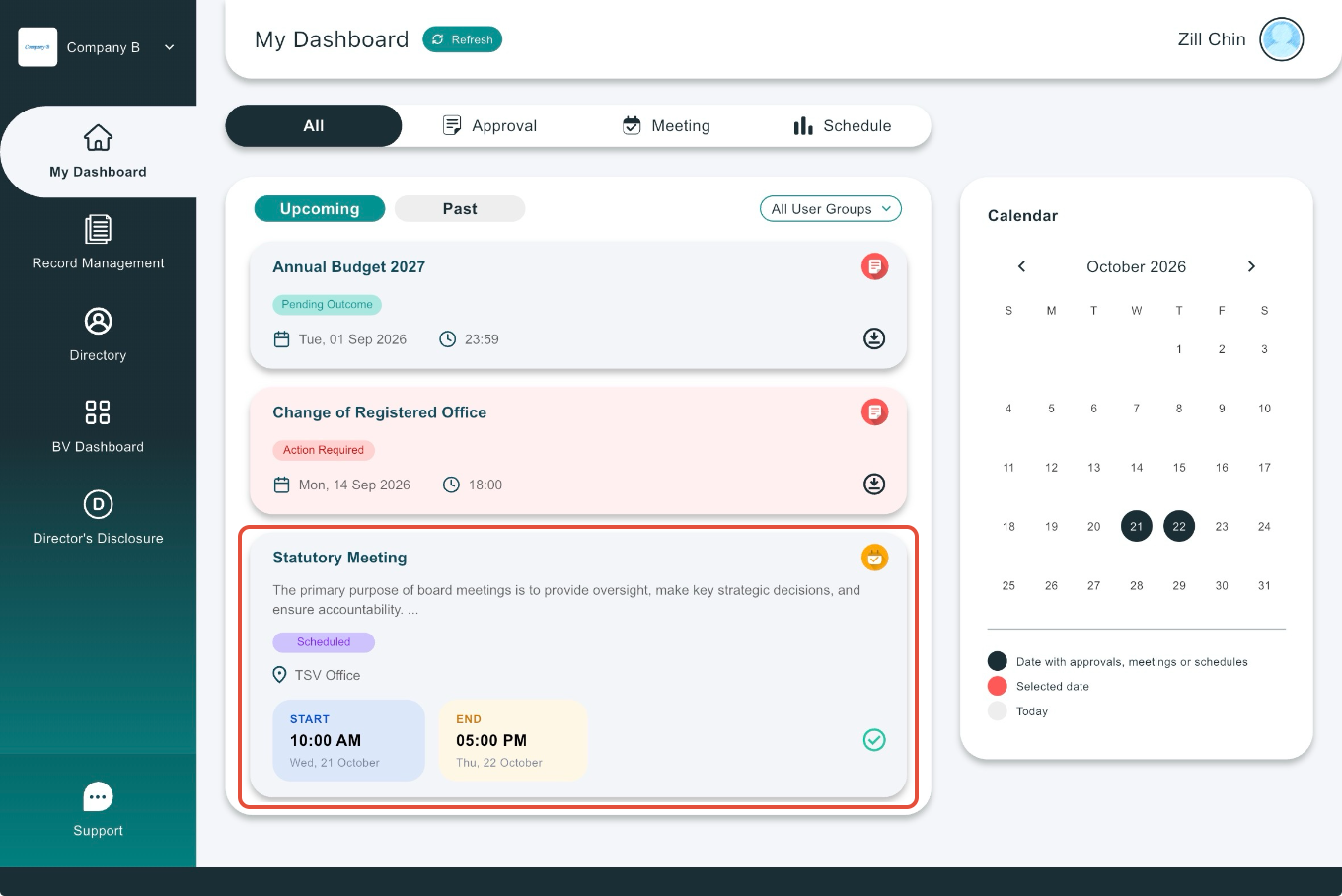Download the Annual Budget 2027 document
1342x896 pixels.
click(x=874, y=338)
